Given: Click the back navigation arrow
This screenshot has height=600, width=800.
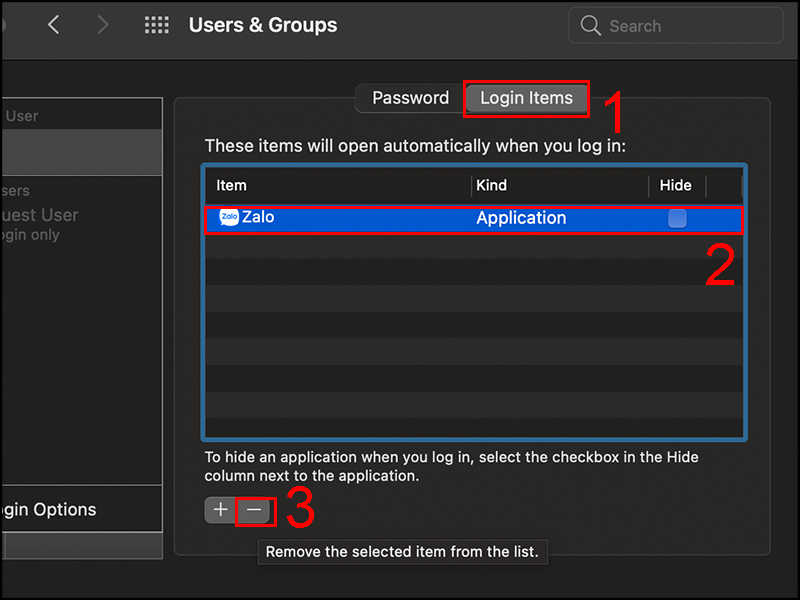Looking at the screenshot, I should (x=54, y=25).
